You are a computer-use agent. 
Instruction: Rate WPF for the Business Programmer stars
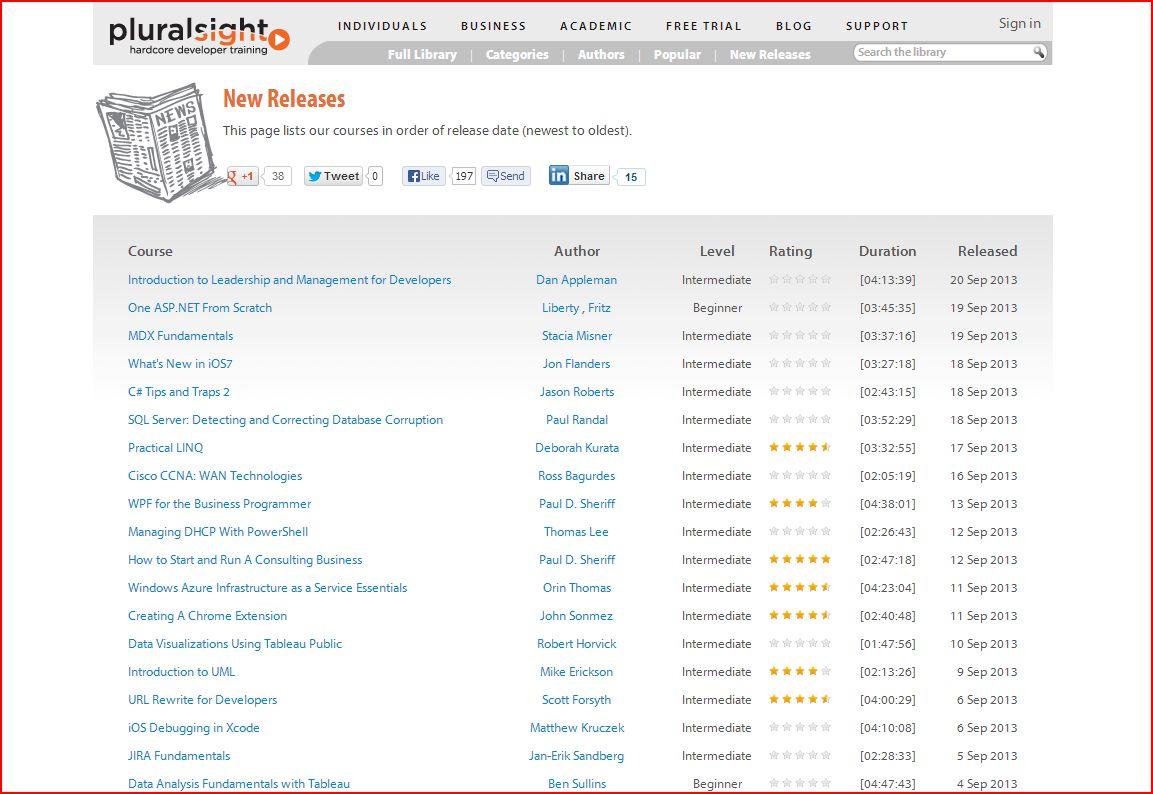click(800, 504)
